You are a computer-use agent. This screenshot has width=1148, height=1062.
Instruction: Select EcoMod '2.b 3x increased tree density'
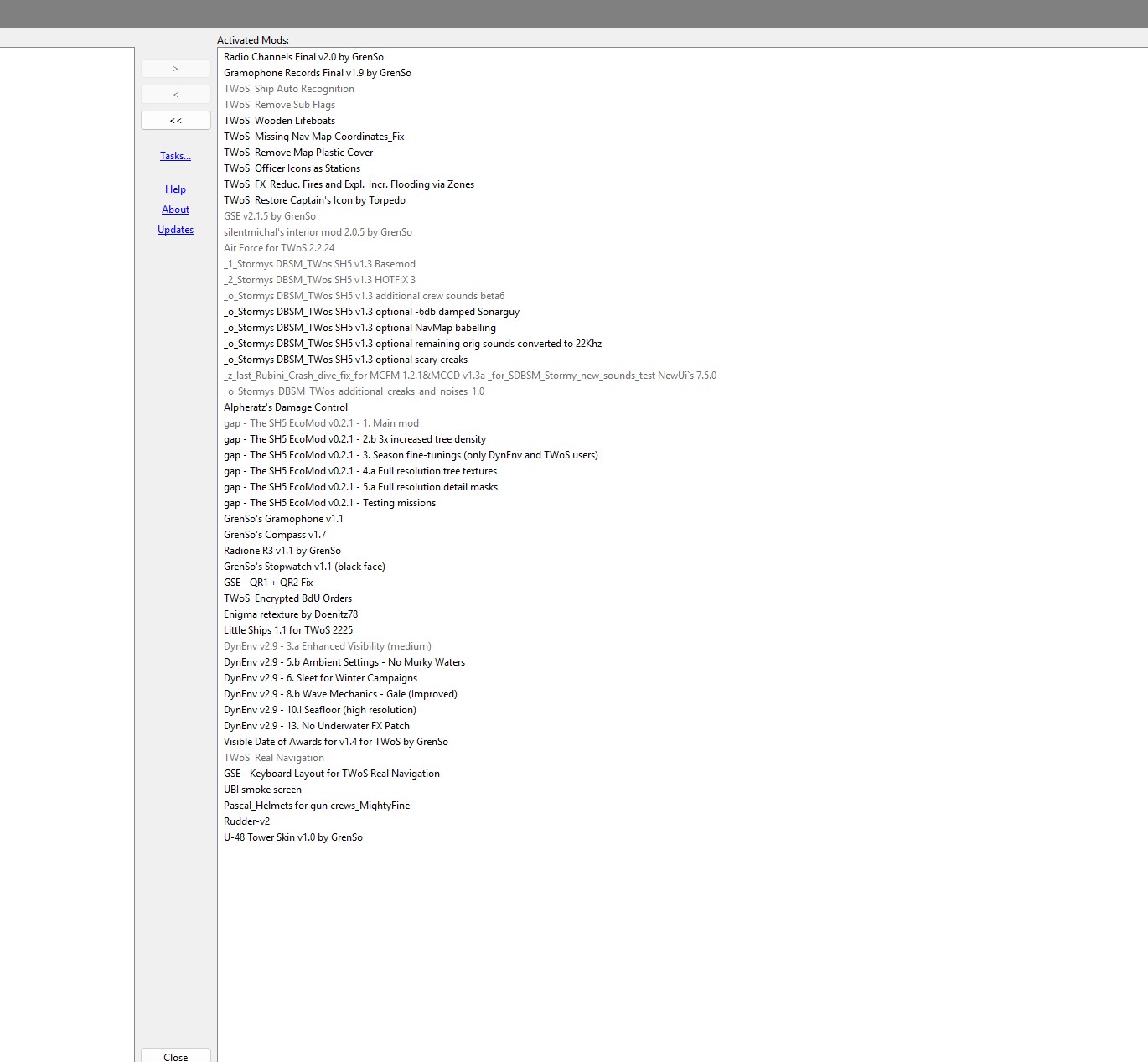coord(354,439)
